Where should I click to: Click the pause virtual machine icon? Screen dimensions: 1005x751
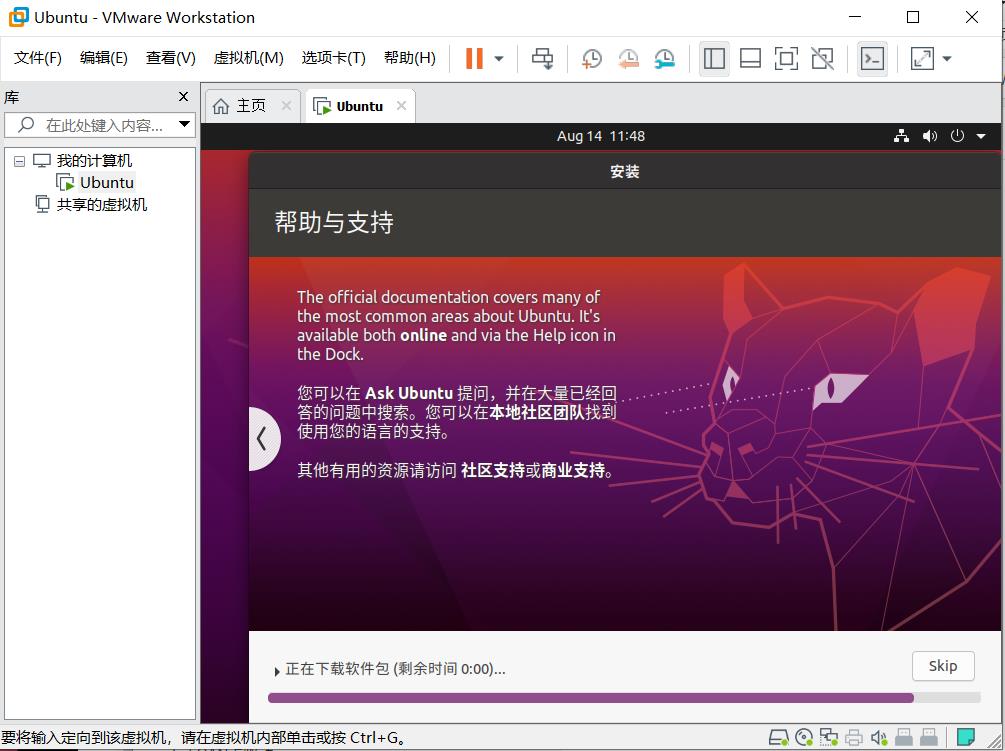tap(474, 58)
